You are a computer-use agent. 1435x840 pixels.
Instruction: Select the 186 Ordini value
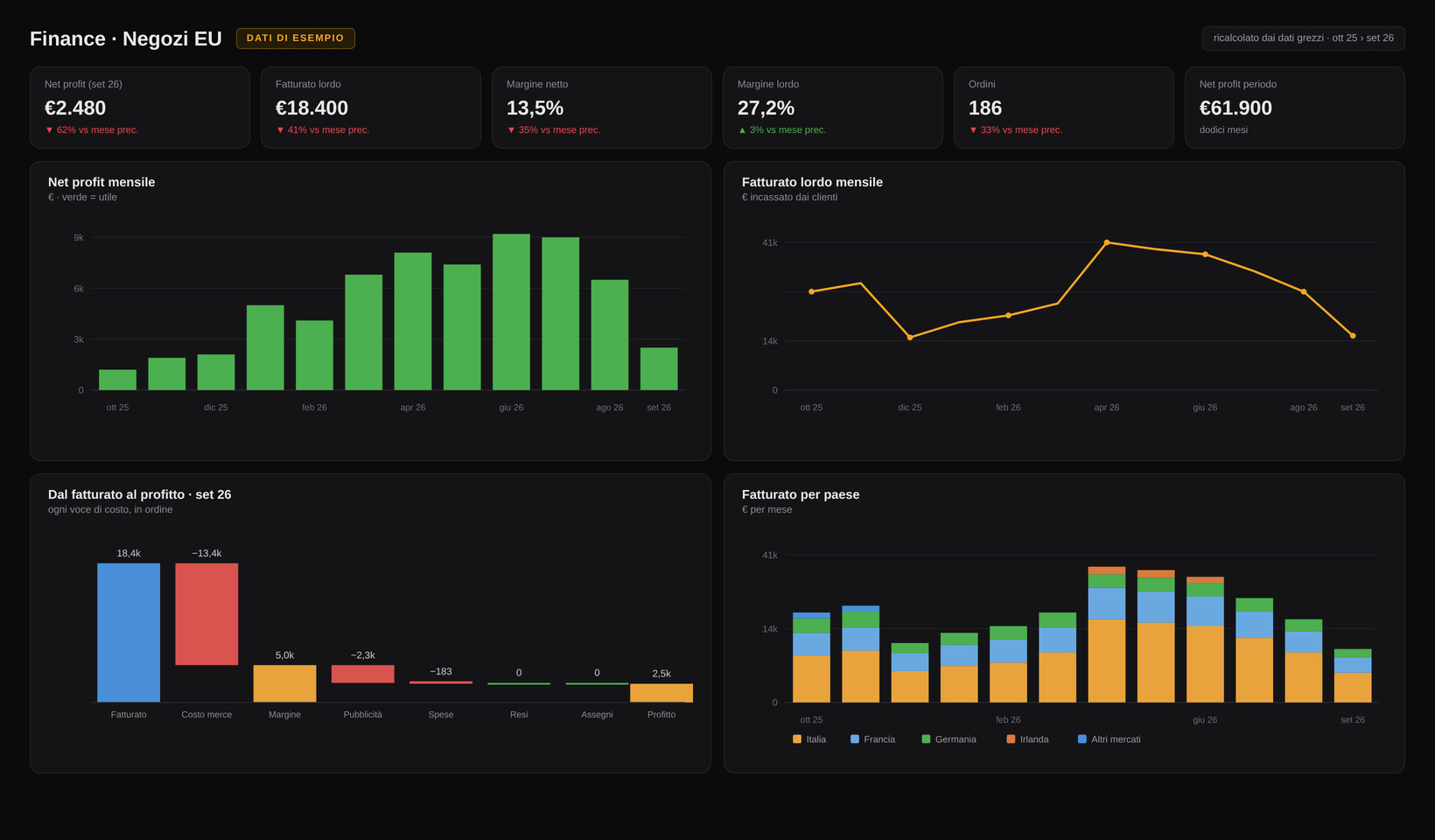(x=985, y=108)
